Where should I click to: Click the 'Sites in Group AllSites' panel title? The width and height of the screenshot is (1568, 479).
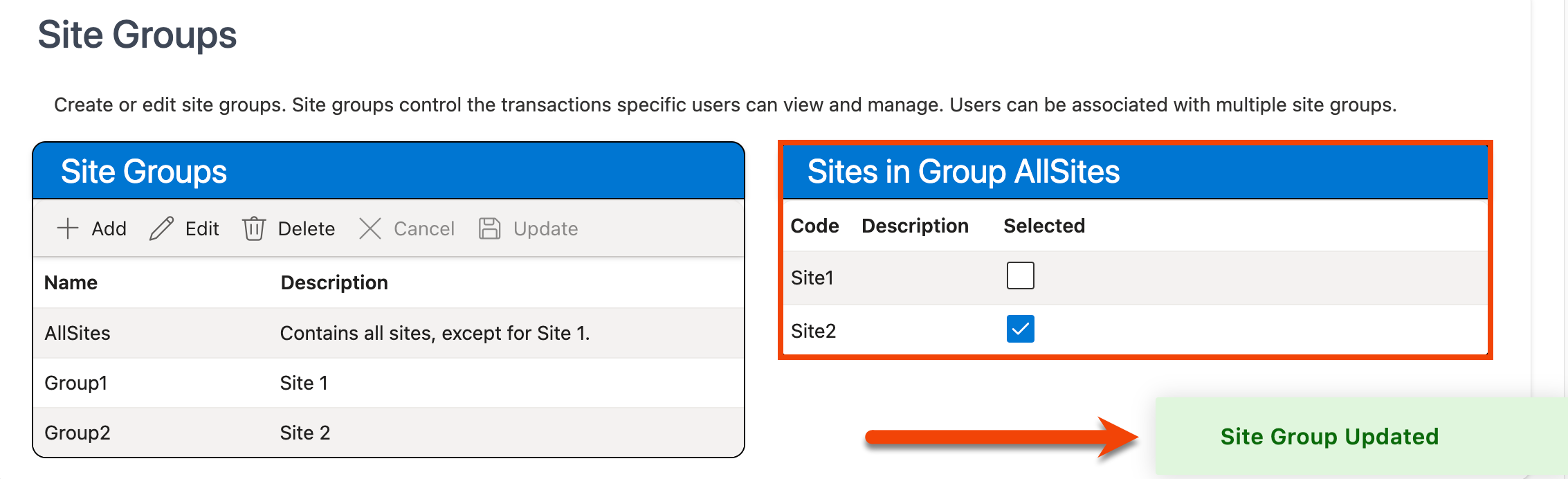(x=963, y=172)
